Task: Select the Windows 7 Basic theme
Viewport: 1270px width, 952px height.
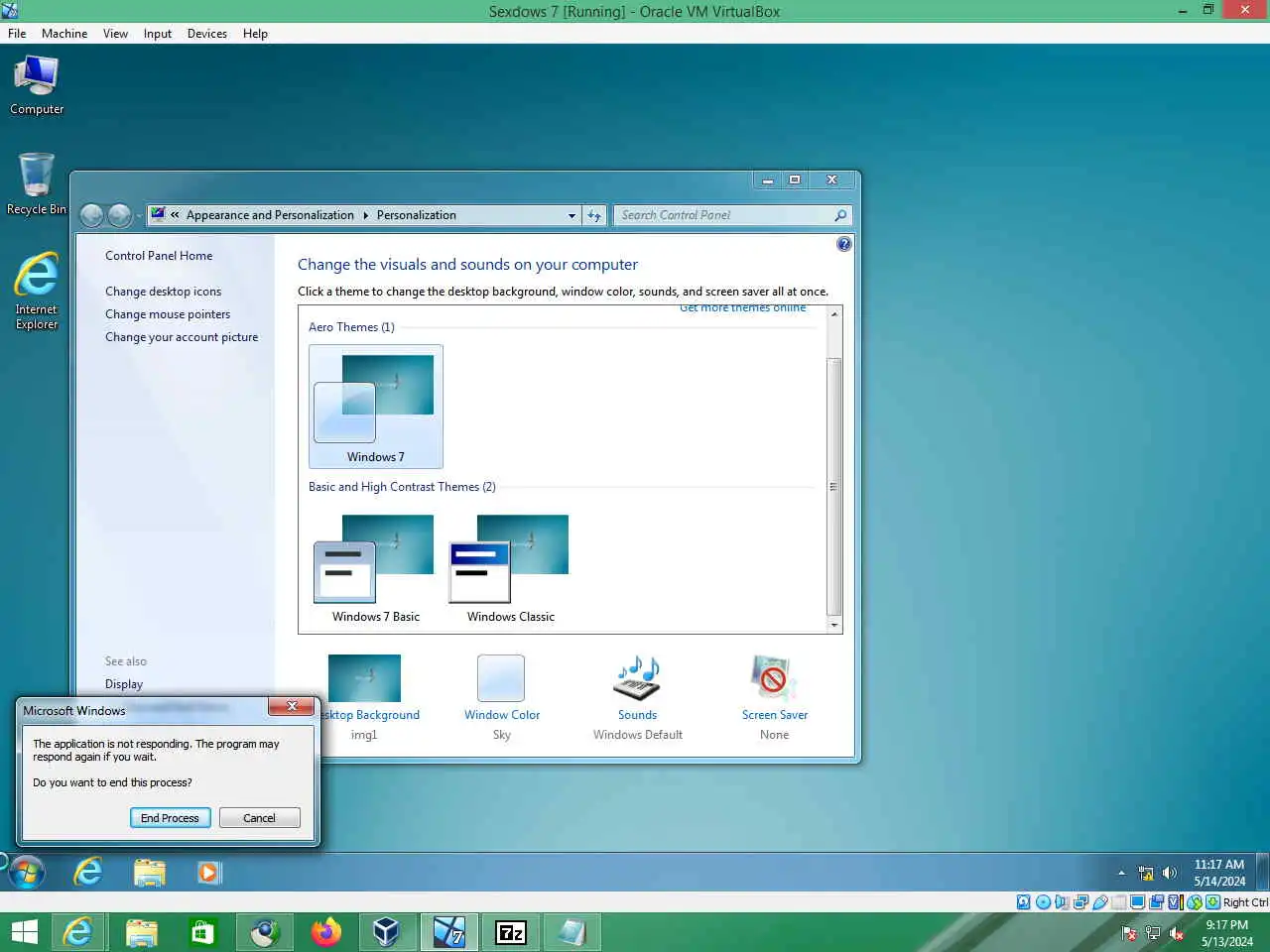Action: pyautogui.click(x=376, y=569)
